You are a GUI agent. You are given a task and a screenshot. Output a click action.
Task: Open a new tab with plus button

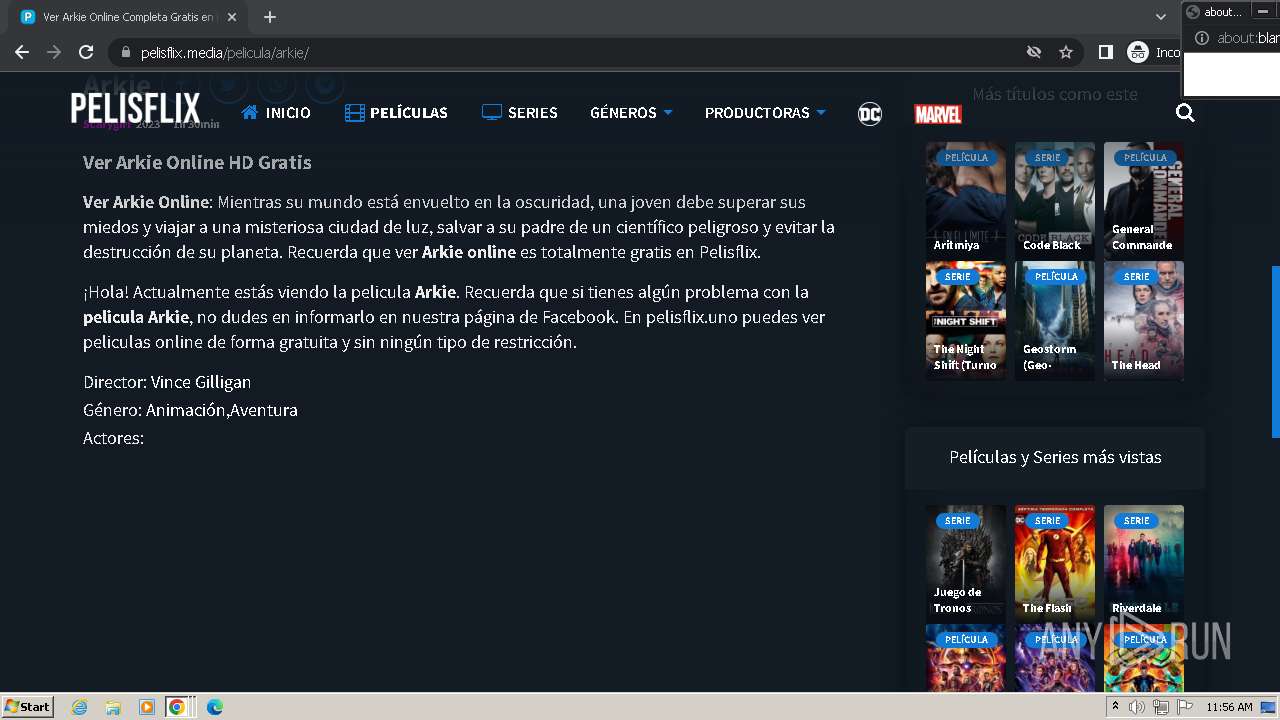coord(270,17)
